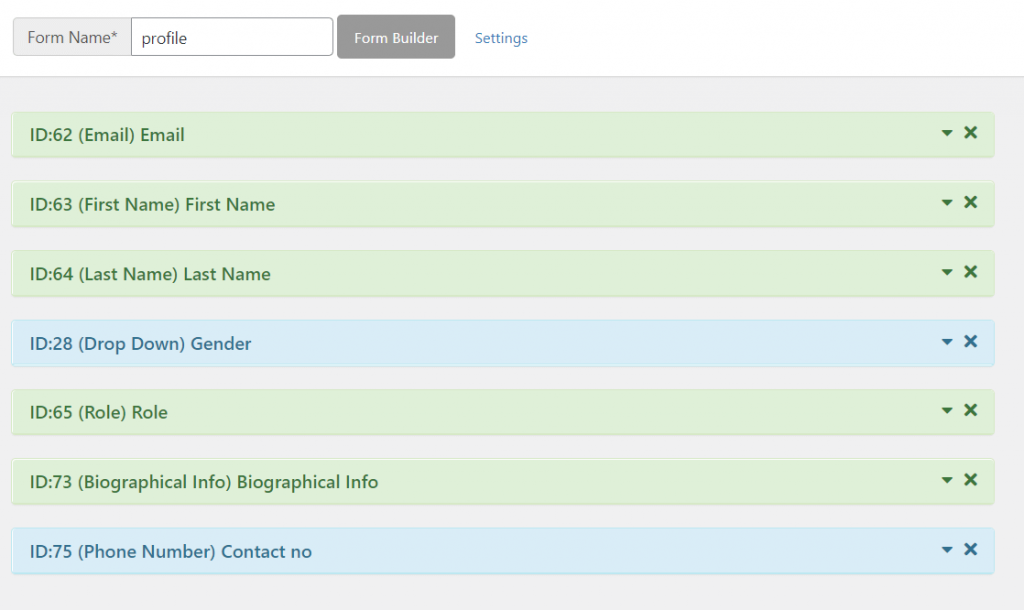This screenshot has width=1024, height=610.
Task: Expand the First Name field settings
Action: click(x=946, y=202)
